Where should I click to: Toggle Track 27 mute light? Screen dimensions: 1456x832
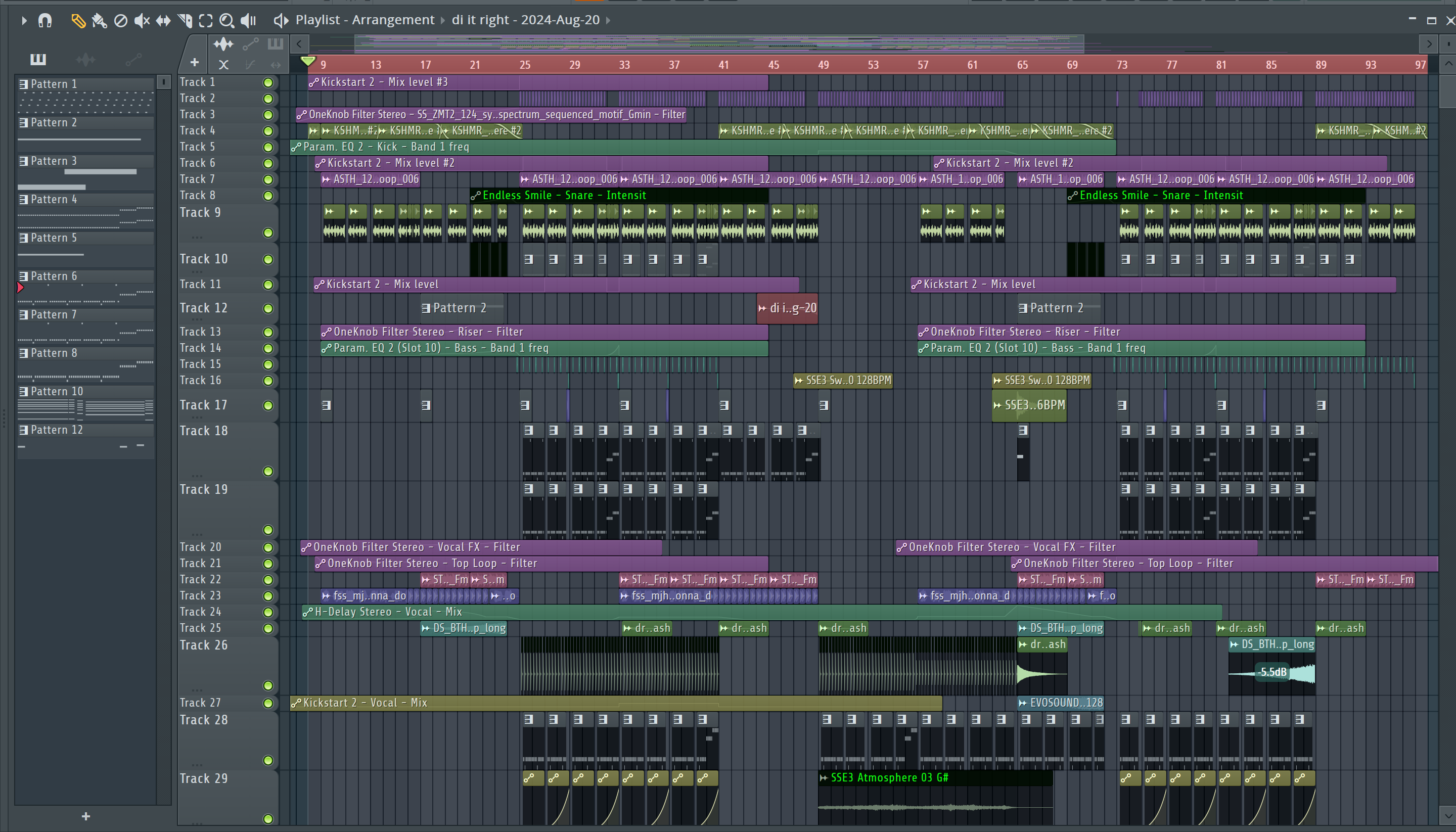coord(268,704)
